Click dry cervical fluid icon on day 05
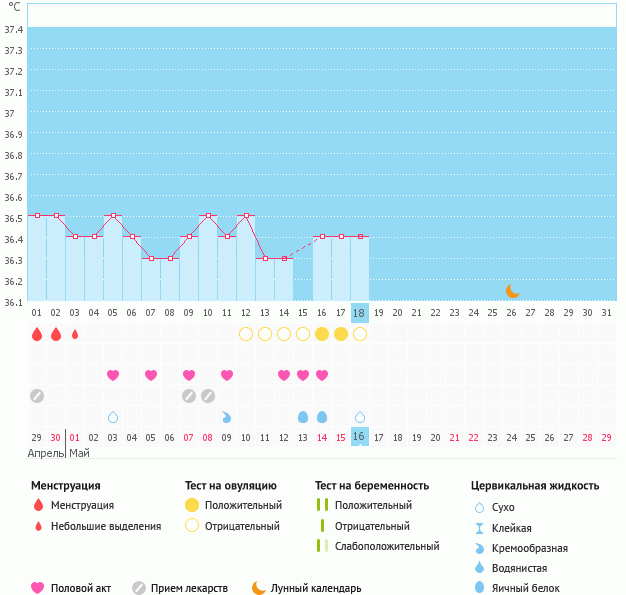 point(113,417)
